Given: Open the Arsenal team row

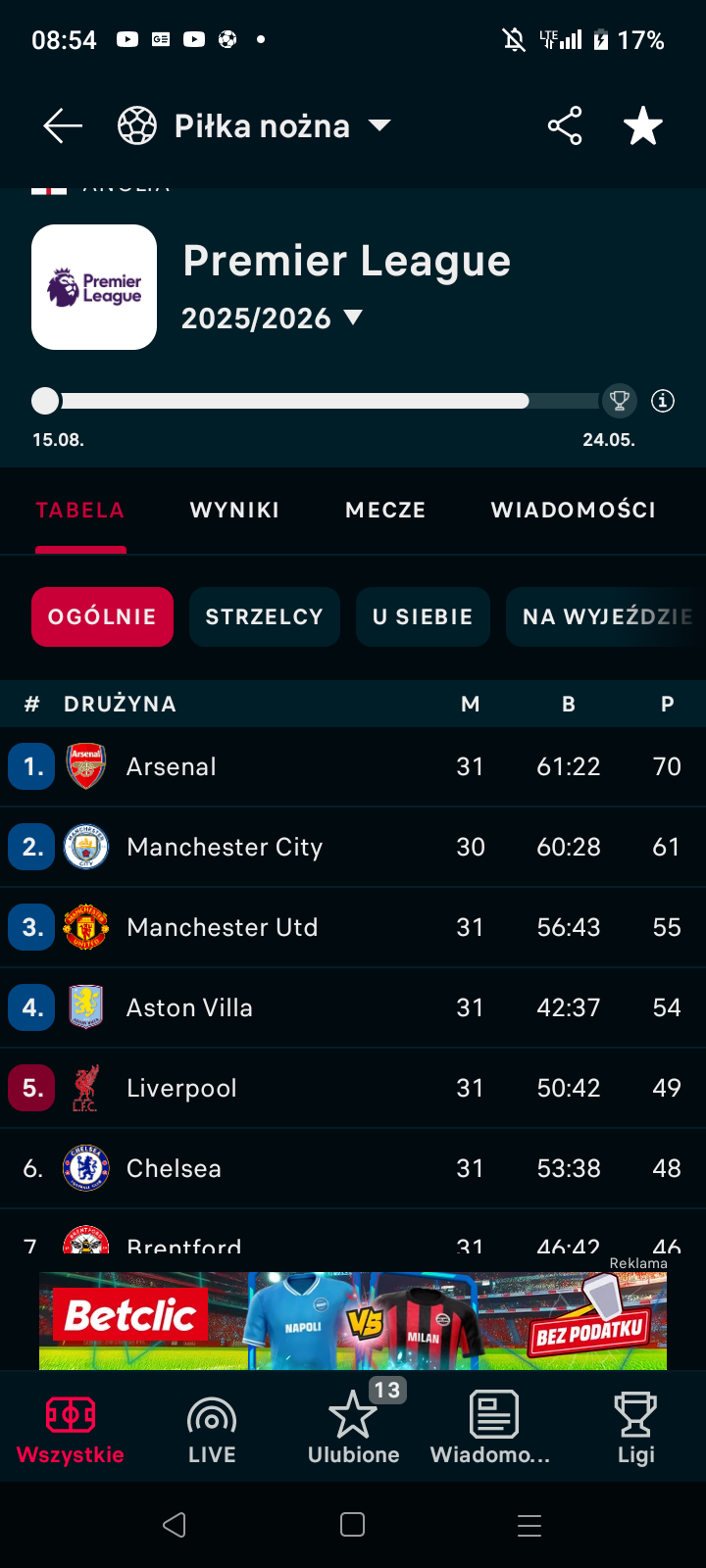Looking at the screenshot, I should click(x=294, y=766).
